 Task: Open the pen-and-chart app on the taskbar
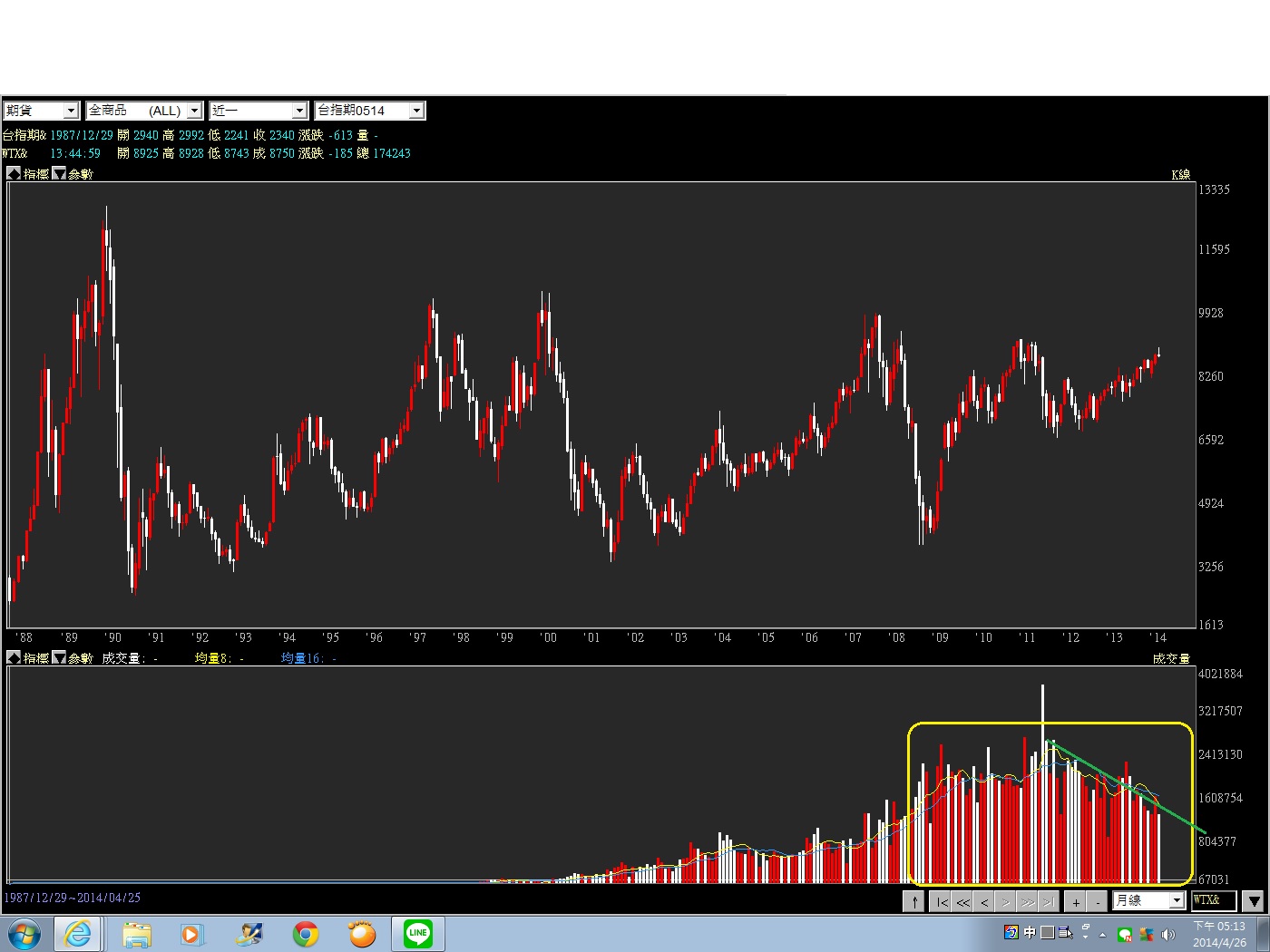(x=249, y=934)
